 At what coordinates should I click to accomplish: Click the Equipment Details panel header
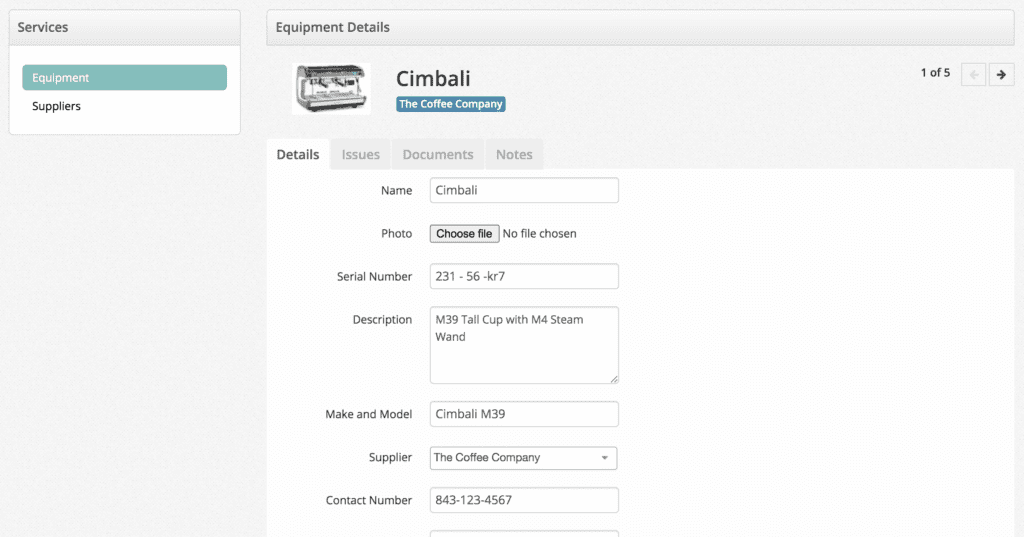click(x=640, y=27)
